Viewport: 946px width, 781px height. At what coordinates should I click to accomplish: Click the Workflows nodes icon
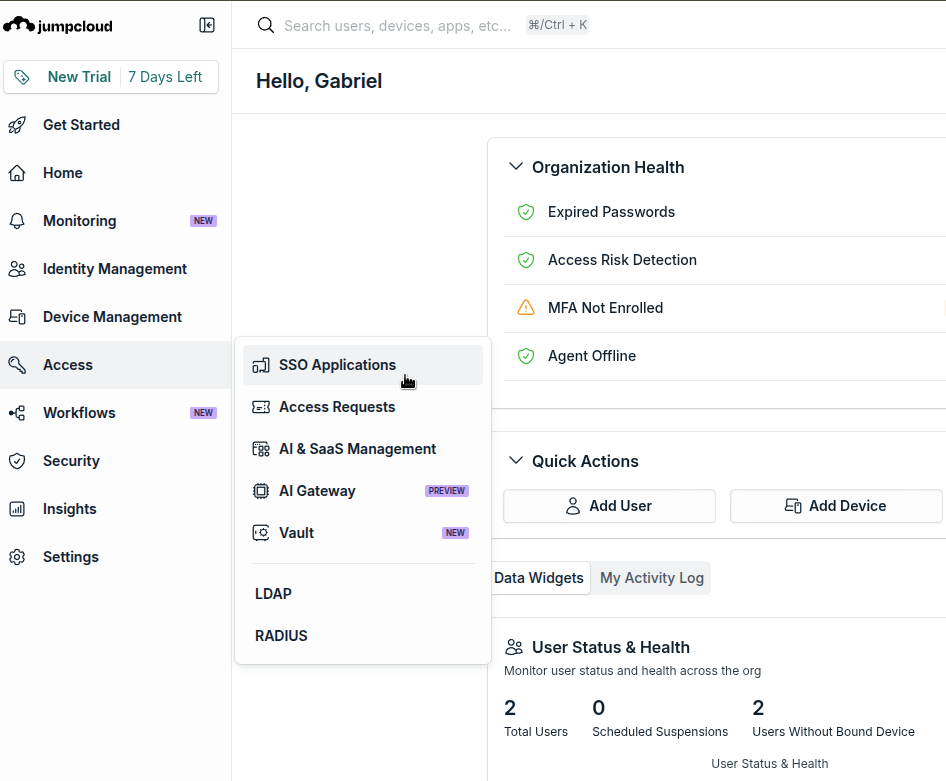(x=17, y=413)
